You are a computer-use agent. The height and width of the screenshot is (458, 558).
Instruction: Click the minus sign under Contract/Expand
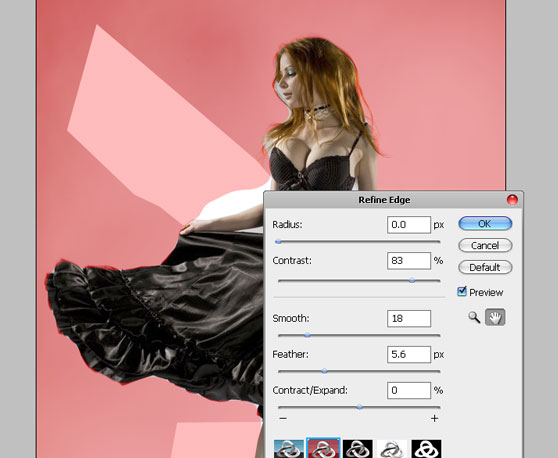coord(283,418)
